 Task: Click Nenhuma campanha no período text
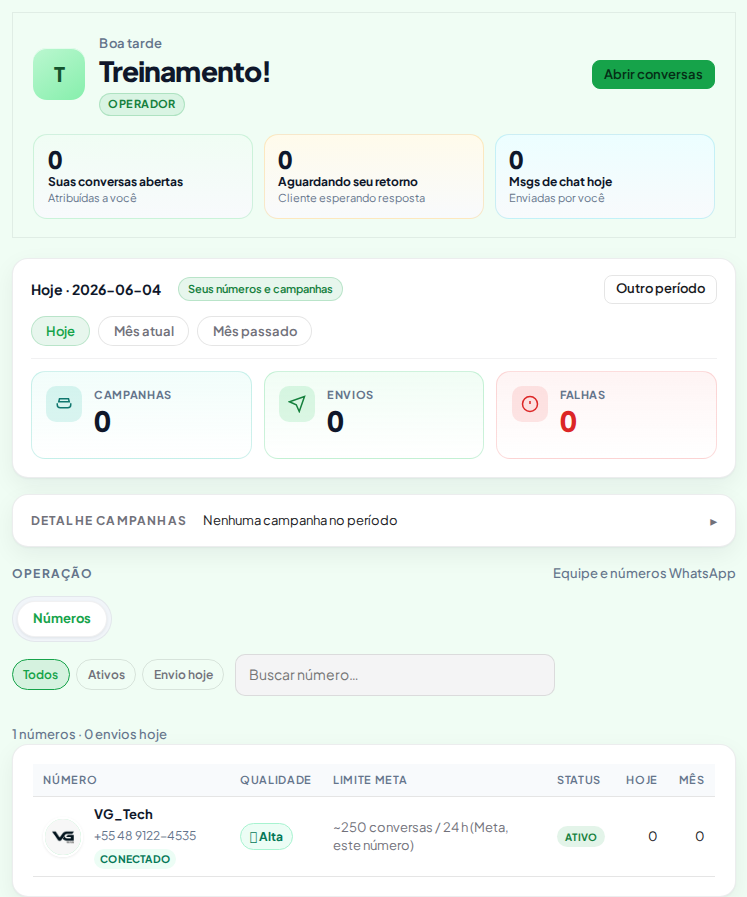pyautogui.click(x=300, y=521)
